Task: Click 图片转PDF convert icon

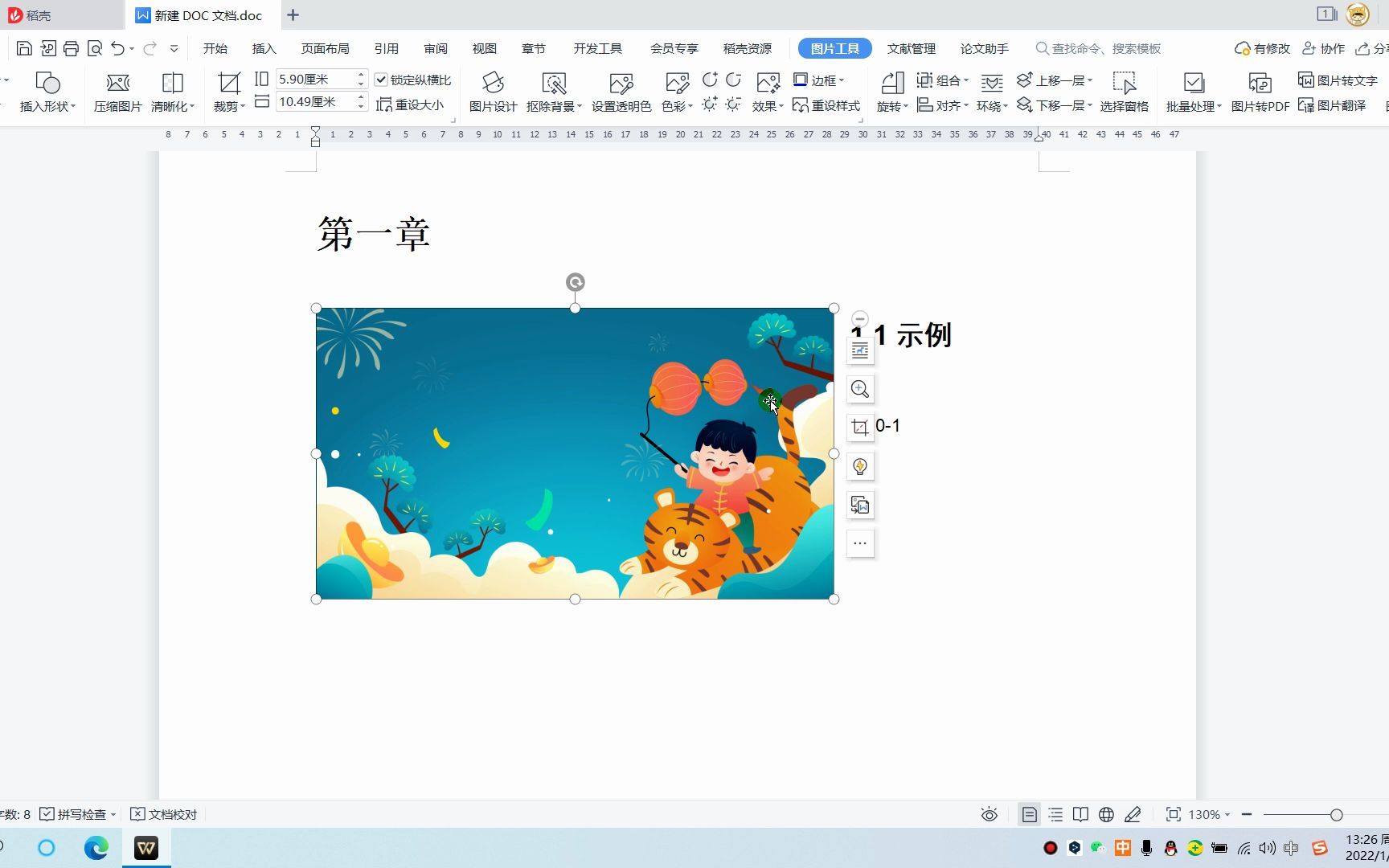Action: pos(1260,83)
